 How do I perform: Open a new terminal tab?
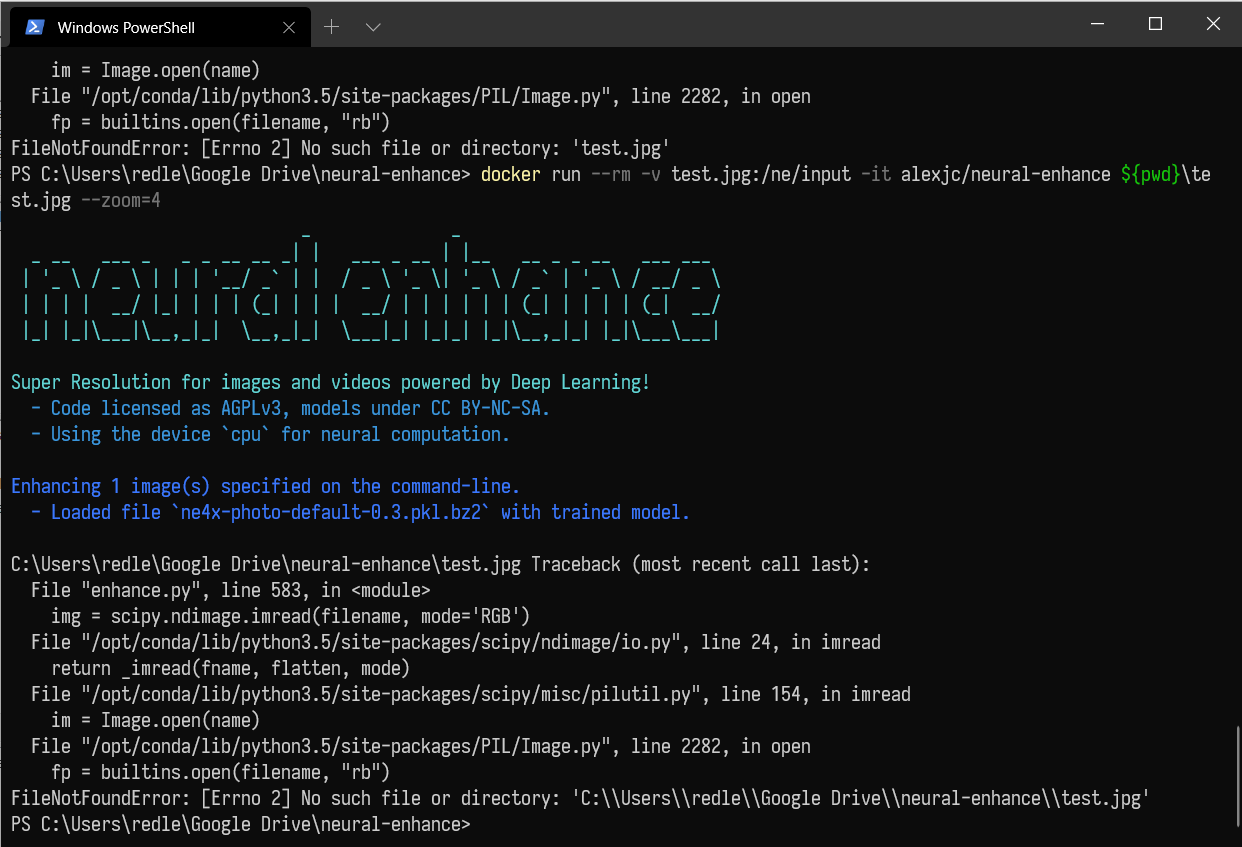click(x=332, y=27)
